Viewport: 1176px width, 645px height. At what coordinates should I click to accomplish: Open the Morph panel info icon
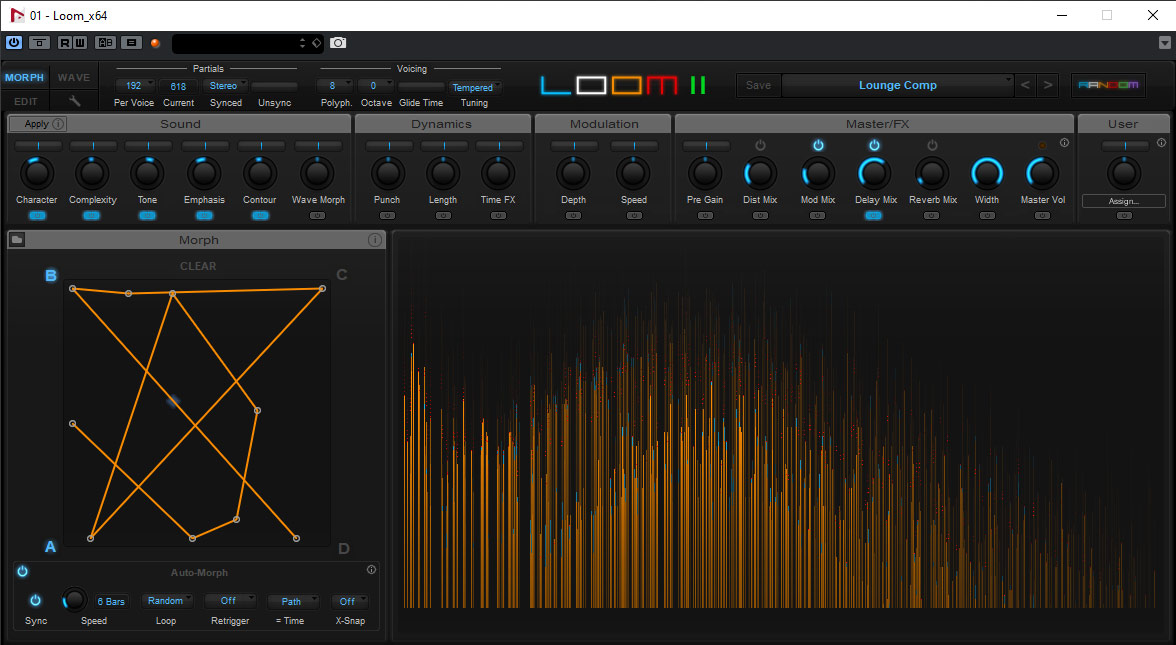pyautogui.click(x=374, y=240)
